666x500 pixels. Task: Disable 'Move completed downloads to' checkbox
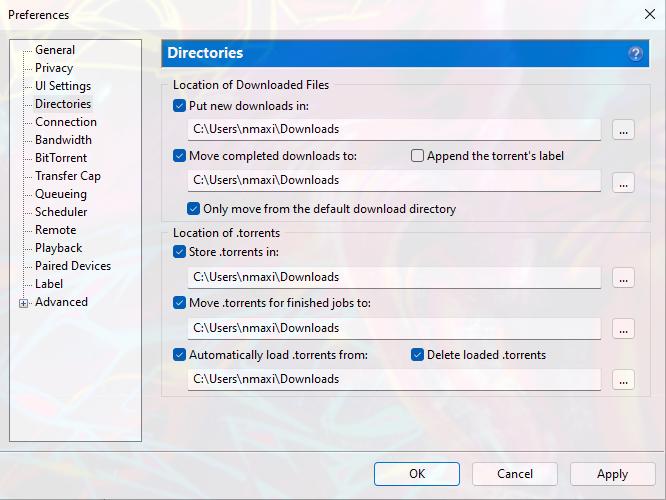point(179,156)
